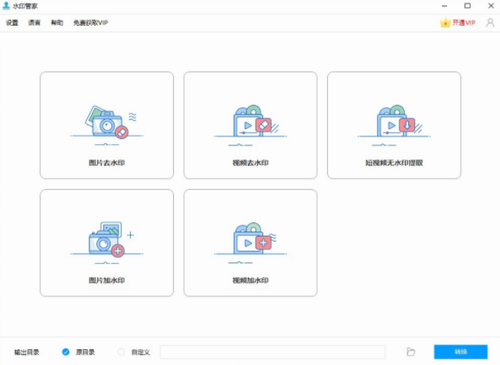Click the 开通VIP link
Screen dimensions: 500x365
tap(464, 23)
